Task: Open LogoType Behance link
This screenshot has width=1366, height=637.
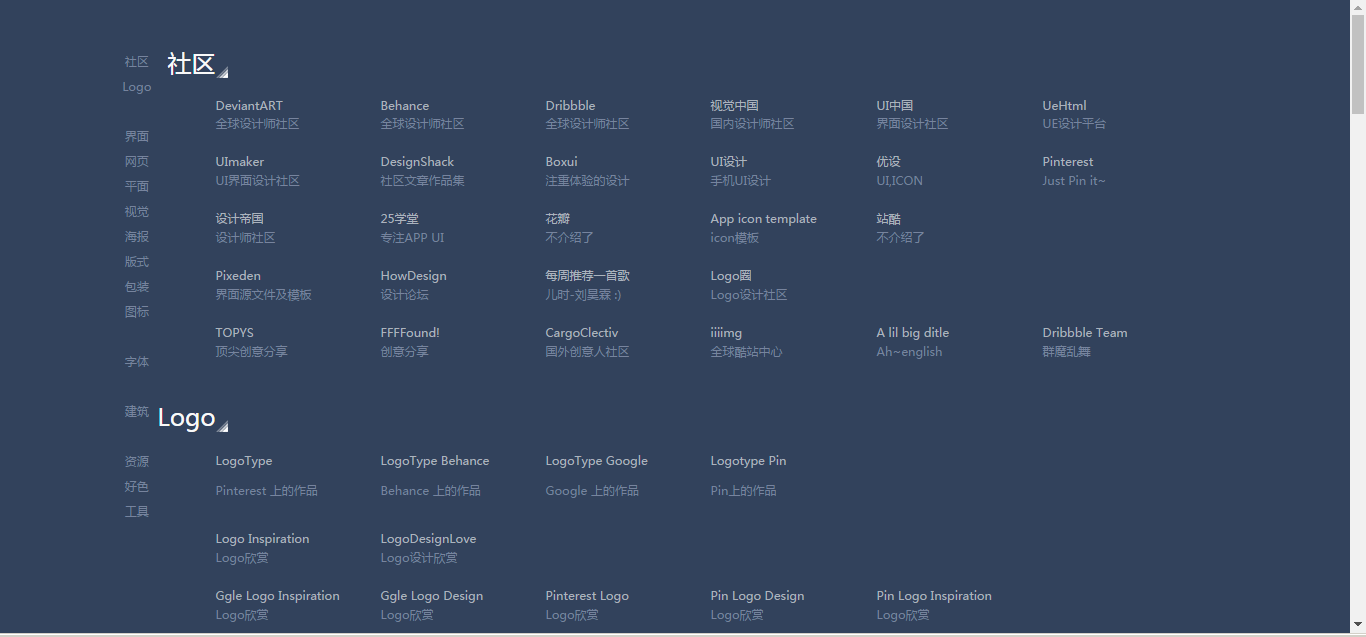Action: [x=435, y=461]
